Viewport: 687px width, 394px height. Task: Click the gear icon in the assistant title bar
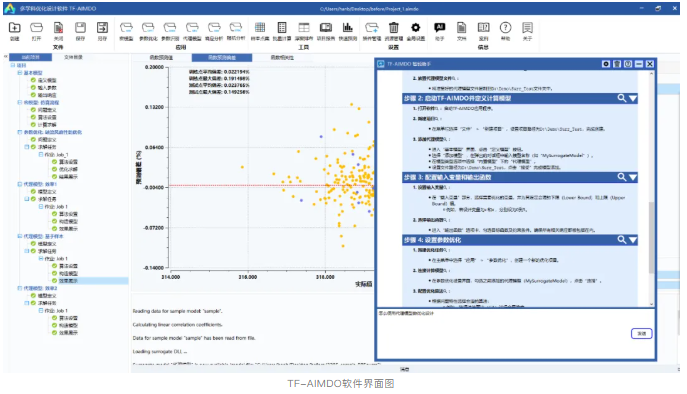click(606, 64)
